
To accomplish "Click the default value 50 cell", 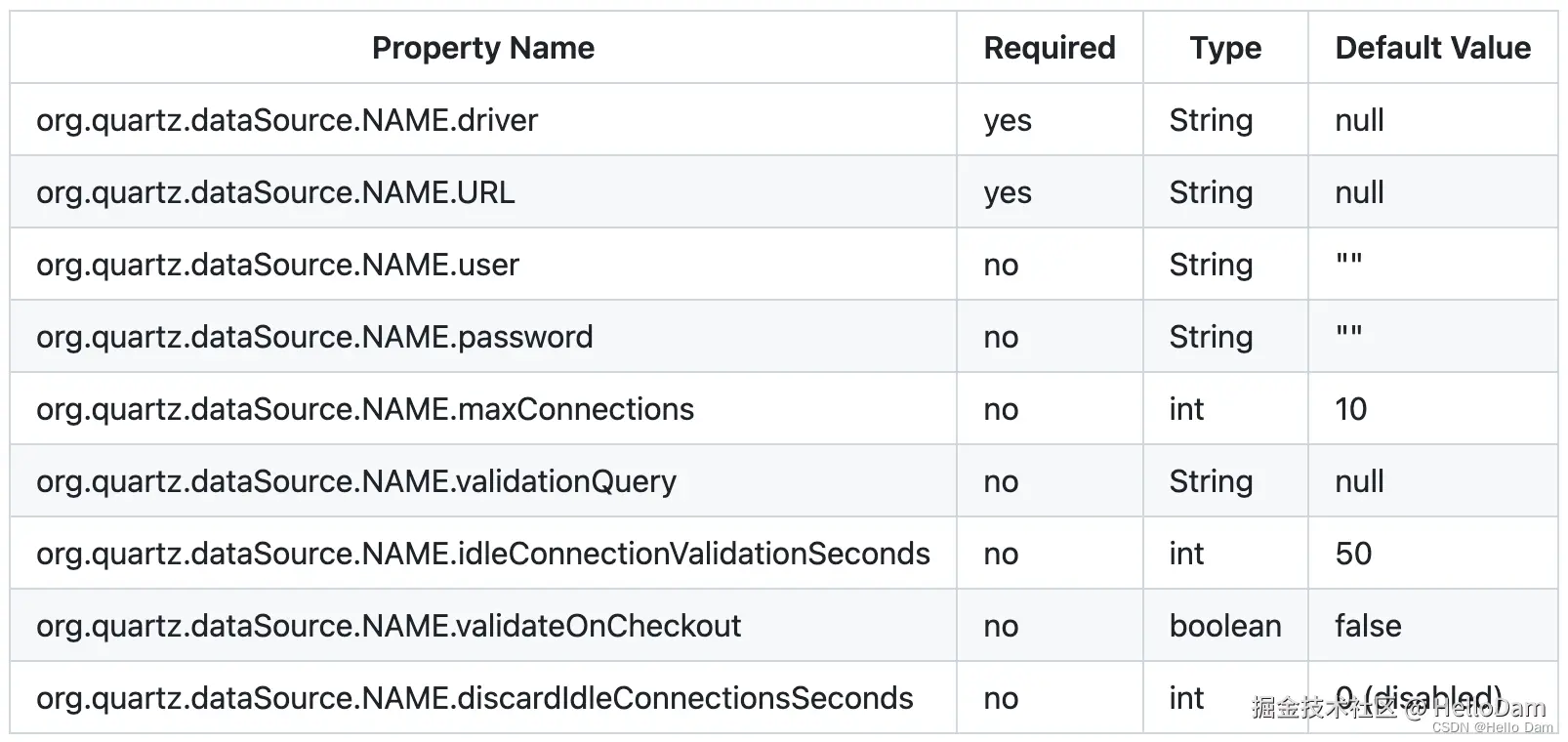I will (1353, 554).
